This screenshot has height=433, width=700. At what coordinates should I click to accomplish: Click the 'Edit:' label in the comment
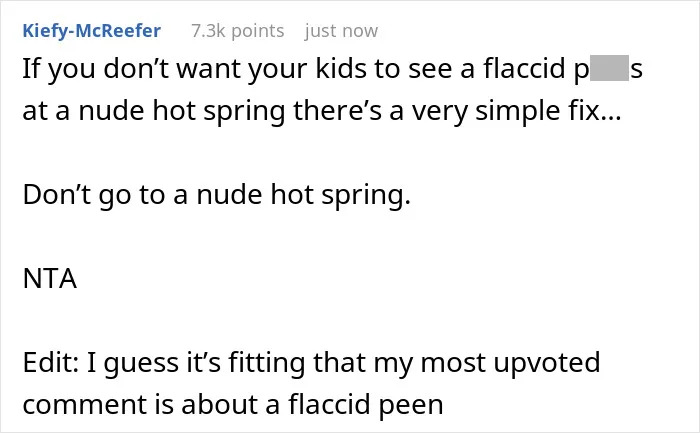pyautogui.click(x=50, y=362)
